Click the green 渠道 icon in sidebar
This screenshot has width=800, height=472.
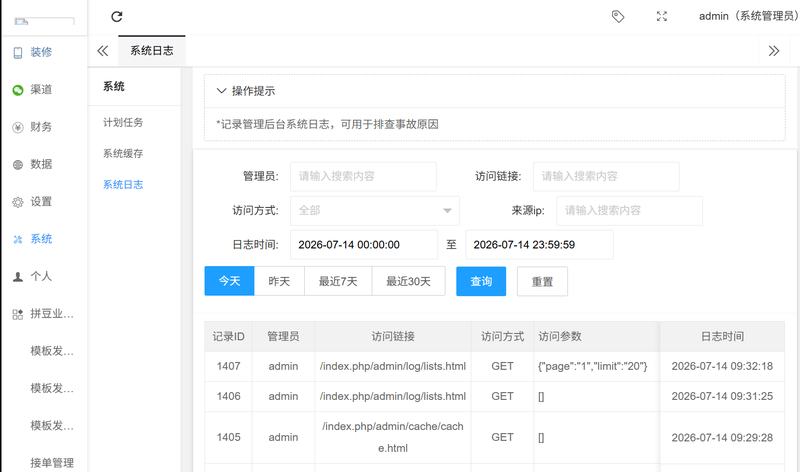click(x=18, y=90)
